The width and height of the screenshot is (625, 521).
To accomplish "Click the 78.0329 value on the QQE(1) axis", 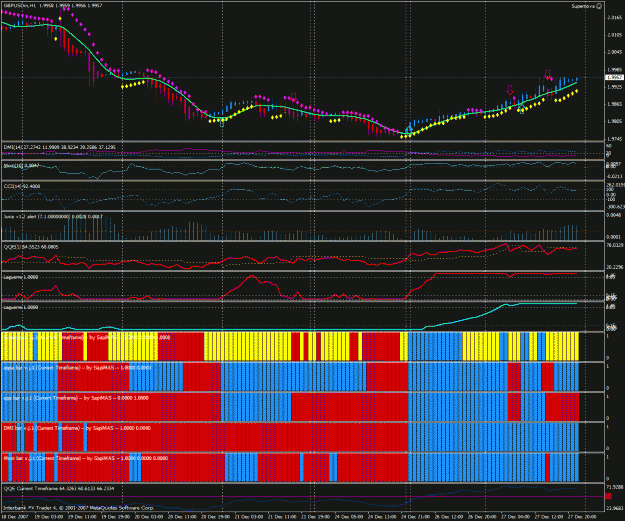I will pos(615,245).
